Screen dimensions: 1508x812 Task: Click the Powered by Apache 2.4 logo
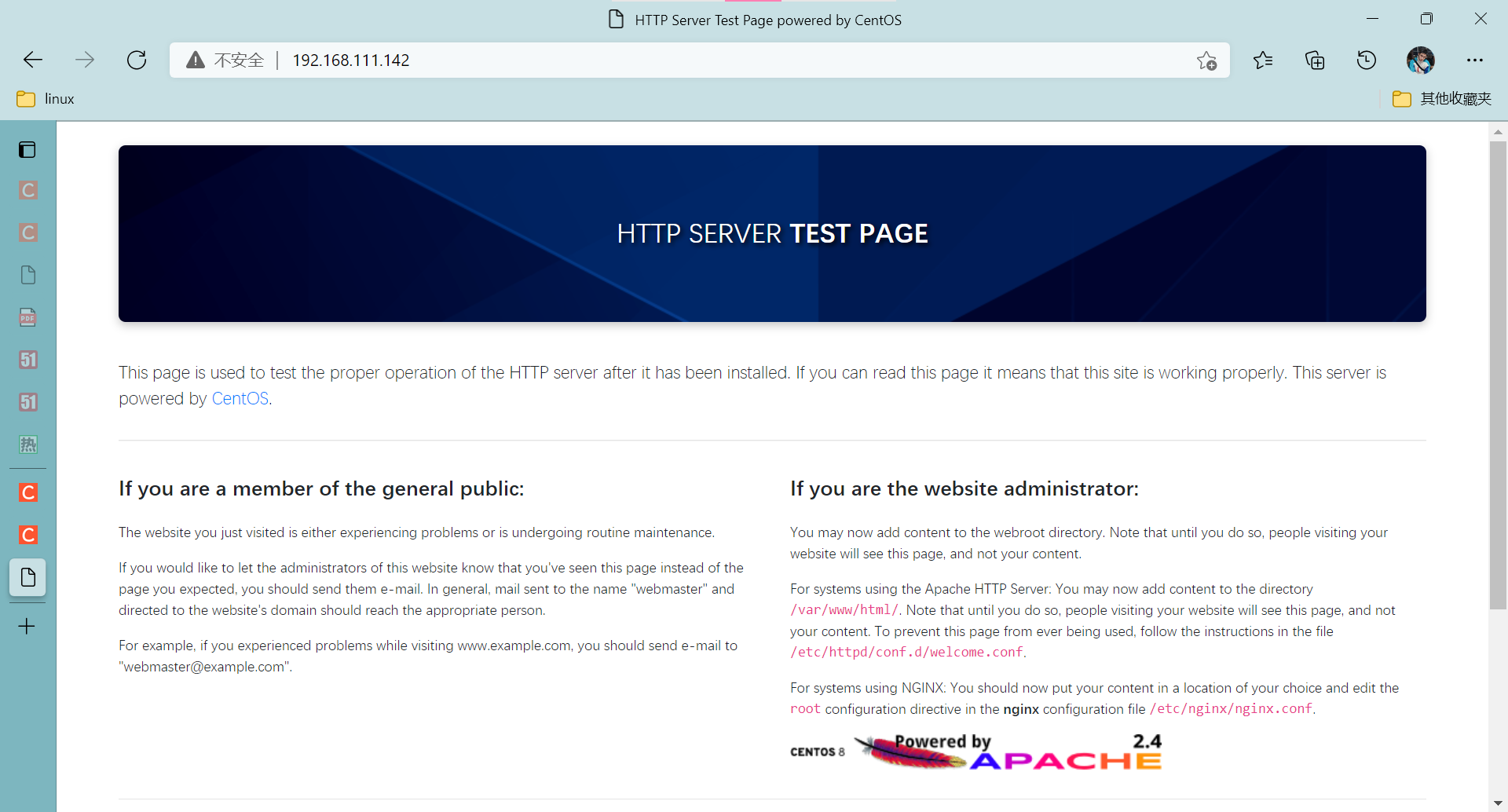tap(1008, 751)
